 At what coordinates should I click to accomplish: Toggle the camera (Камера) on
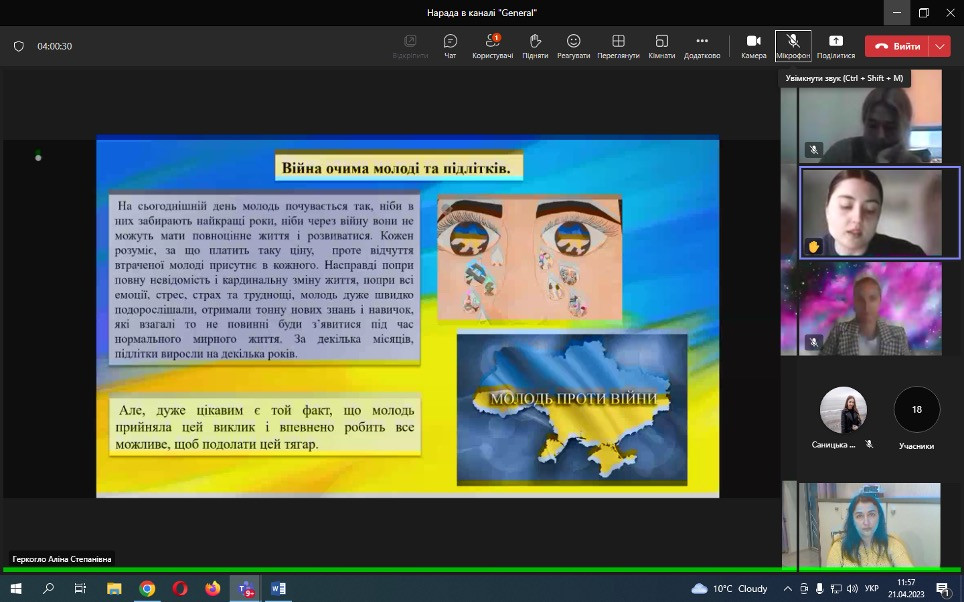(x=753, y=45)
